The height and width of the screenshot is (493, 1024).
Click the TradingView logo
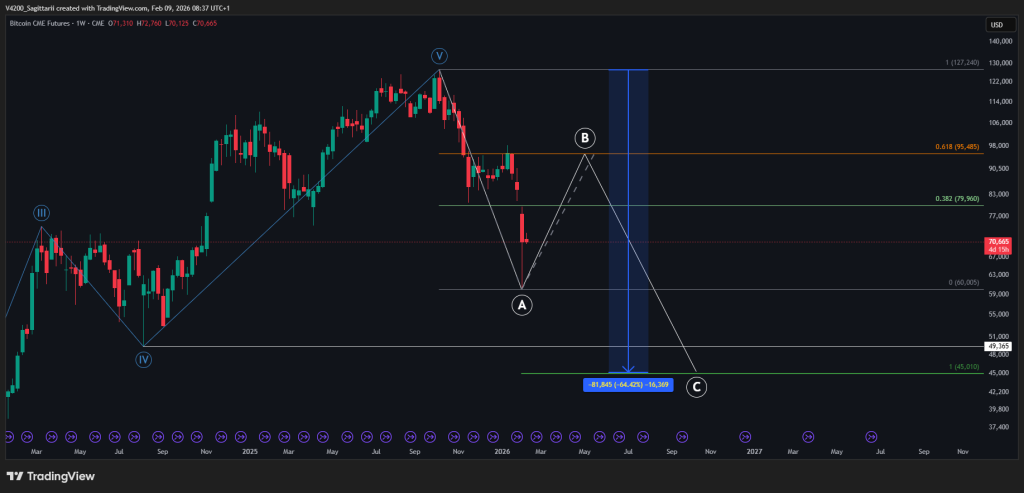[50, 476]
